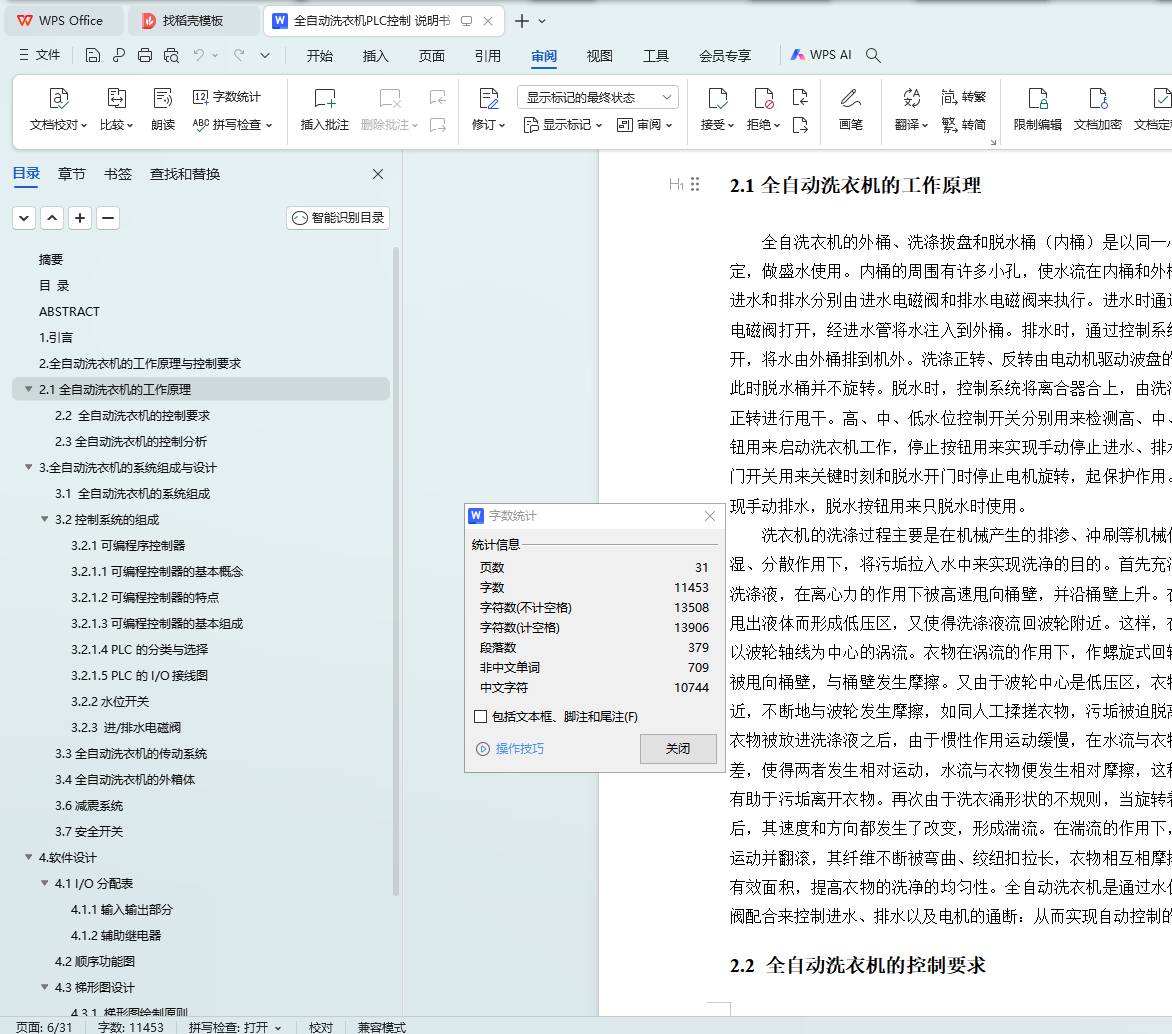Screen dimensions: 1172x1034
Task: Toggle 包括文本框、脚注和尾注 checkbox
Action: [x=481, y=716]
